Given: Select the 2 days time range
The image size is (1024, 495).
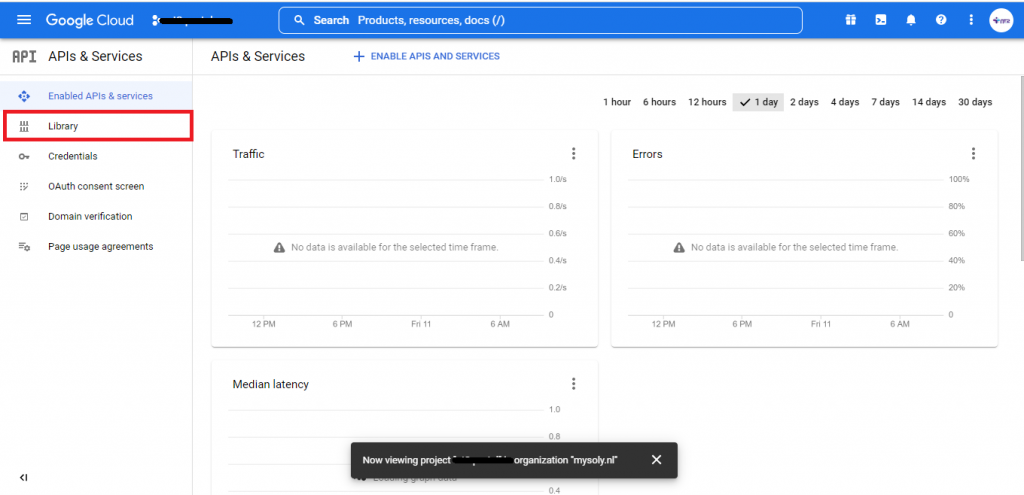Looking at the screenshot, I should point(804,102).
